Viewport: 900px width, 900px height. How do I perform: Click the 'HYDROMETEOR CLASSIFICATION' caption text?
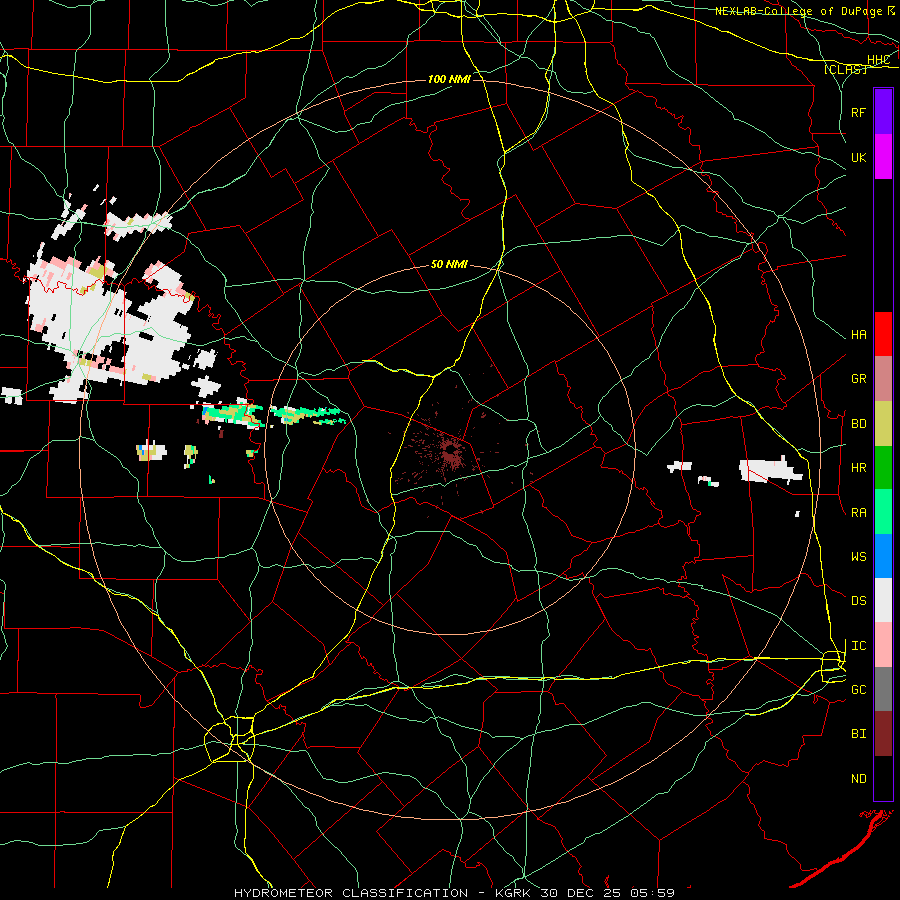click(351, 893)
